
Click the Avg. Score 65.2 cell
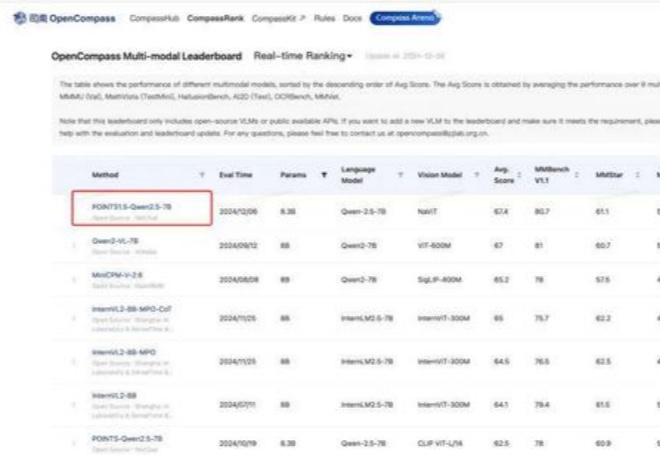coord(500,279)
